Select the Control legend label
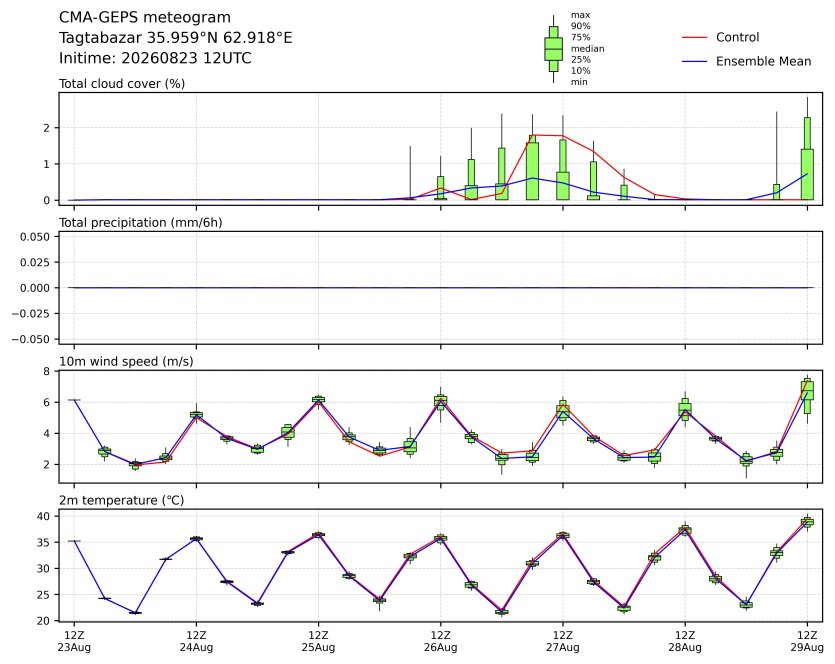 tap(737, 37)
